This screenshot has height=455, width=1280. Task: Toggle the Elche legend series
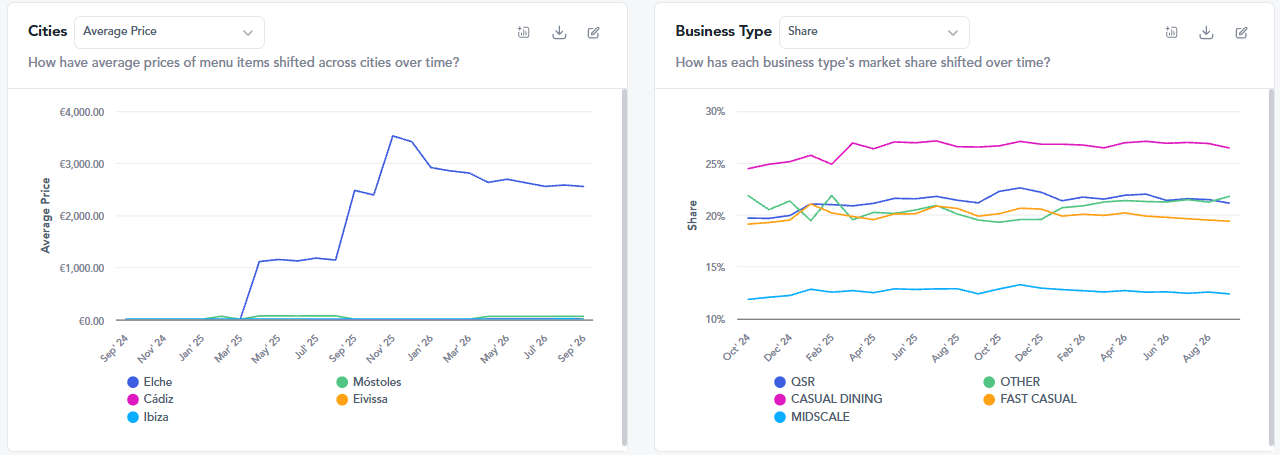click(x=151, y=382)
